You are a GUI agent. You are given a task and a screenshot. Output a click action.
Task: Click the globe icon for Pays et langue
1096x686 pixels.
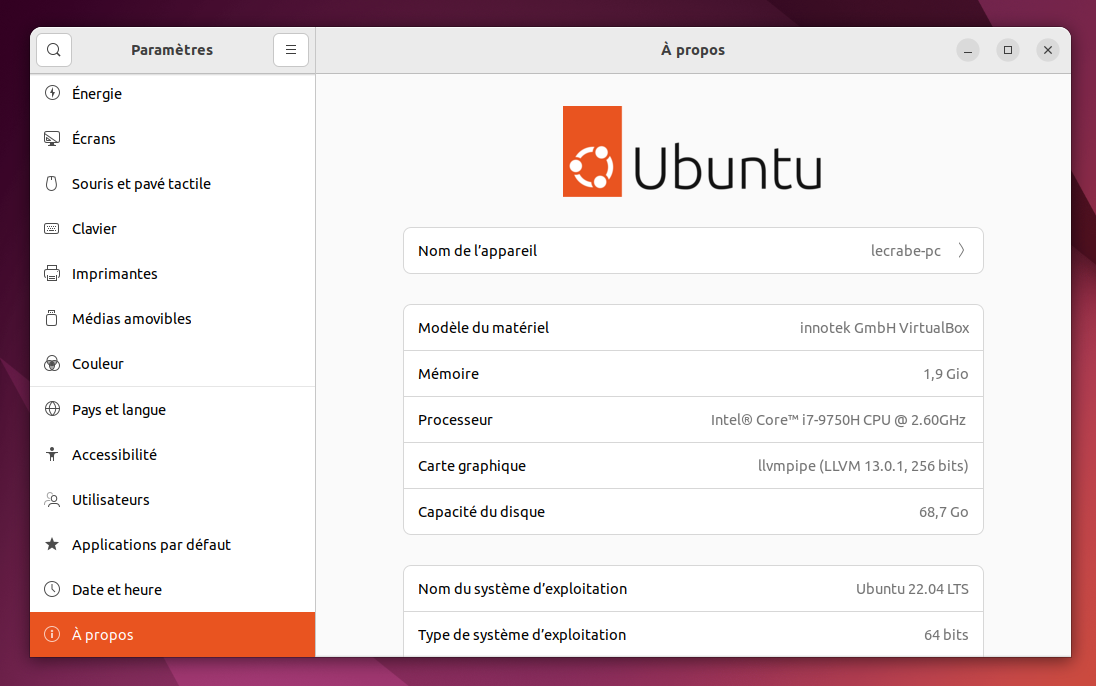click(52, 409)
